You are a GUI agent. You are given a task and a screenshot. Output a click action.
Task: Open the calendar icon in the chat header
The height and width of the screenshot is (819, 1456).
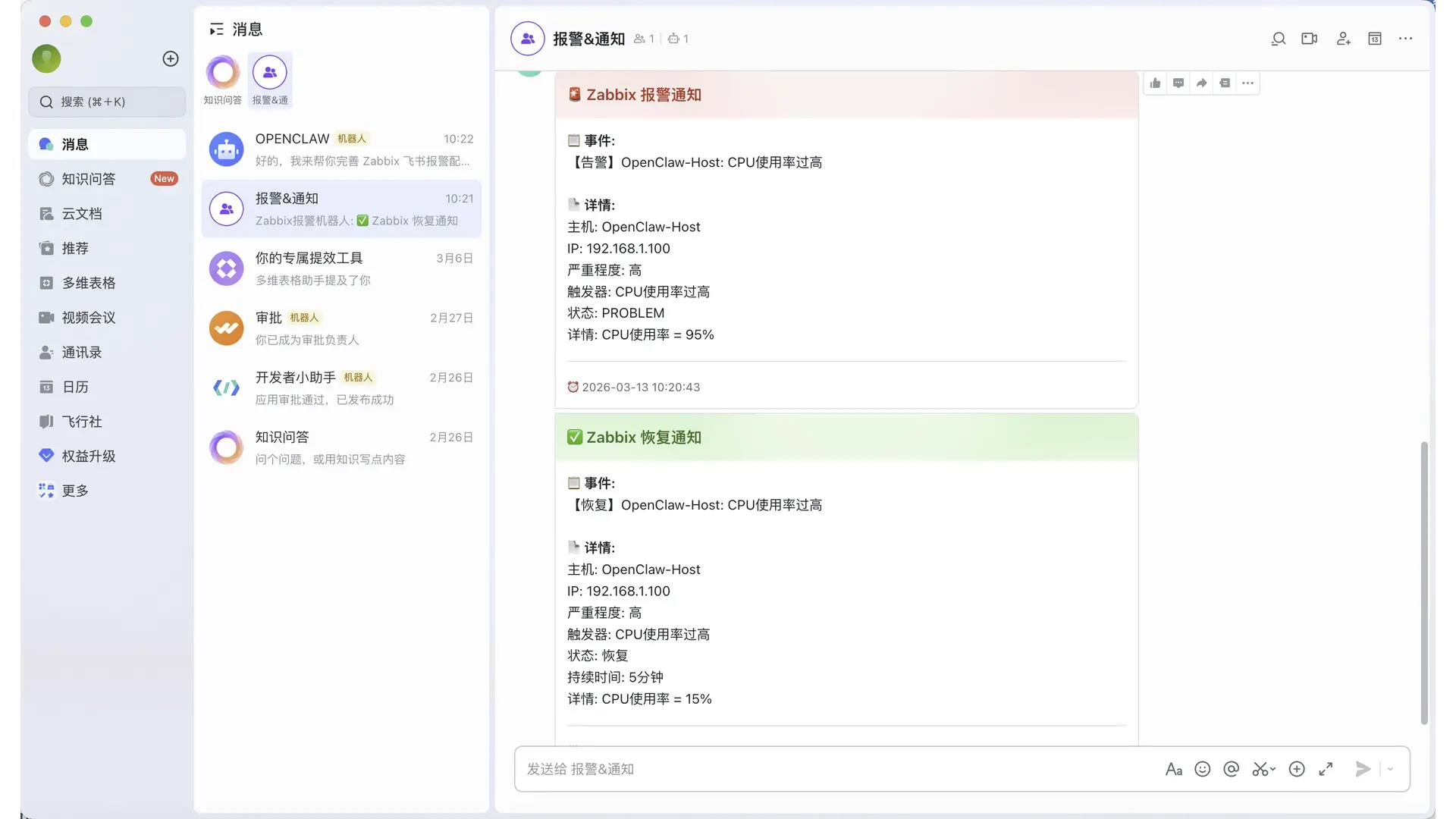tap(1375, 39)
